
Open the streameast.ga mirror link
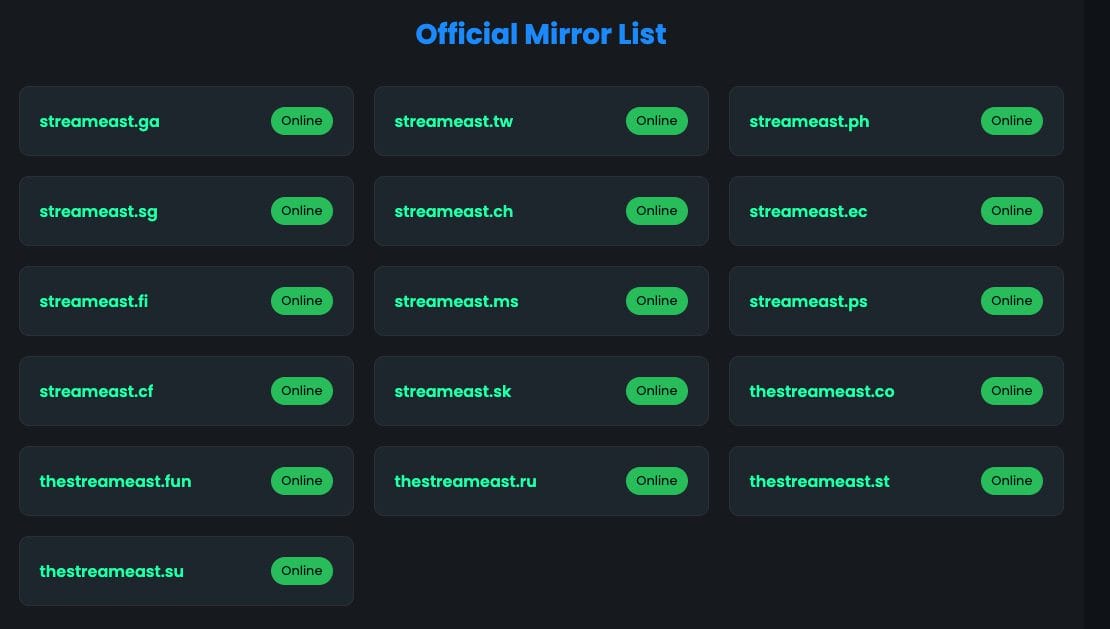[100, 122]
